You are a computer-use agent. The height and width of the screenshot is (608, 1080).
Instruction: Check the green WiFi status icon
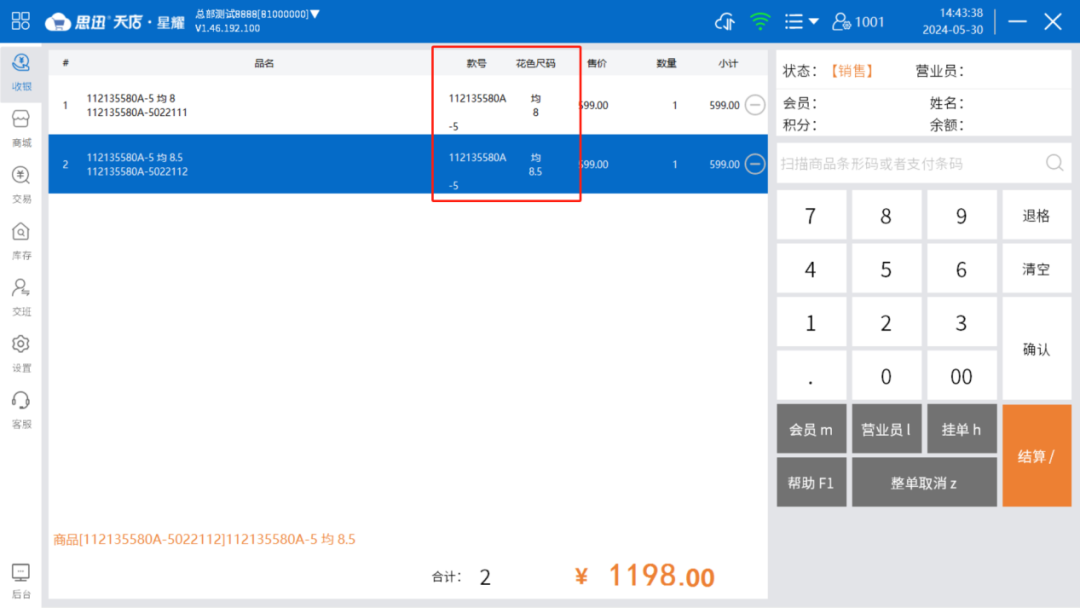coord(759,20)
